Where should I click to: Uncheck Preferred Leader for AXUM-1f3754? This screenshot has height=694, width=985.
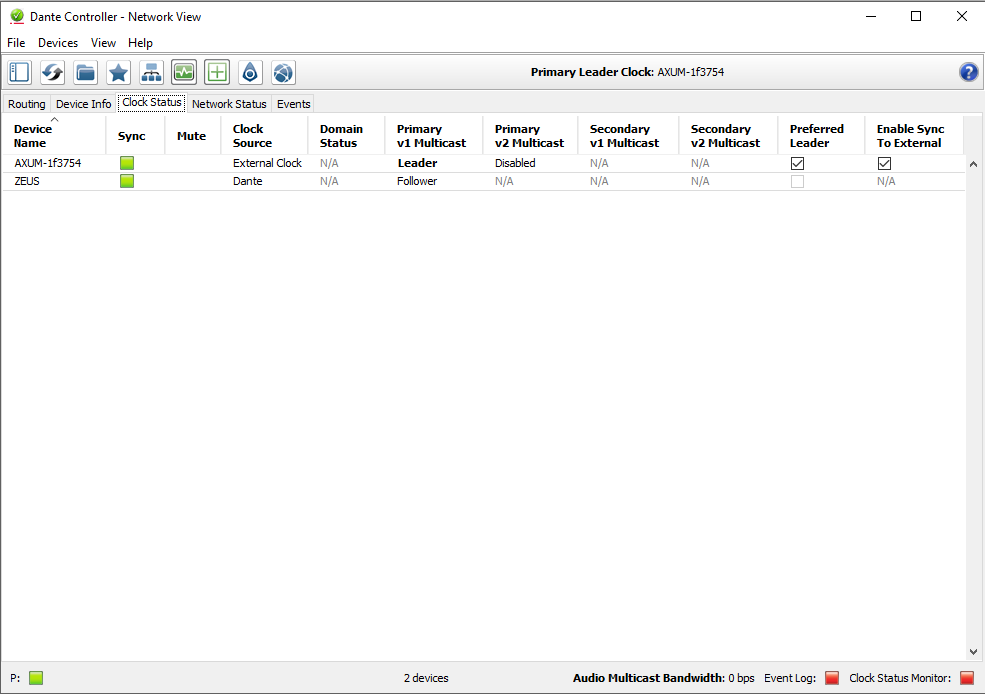(x=797, y=163)
